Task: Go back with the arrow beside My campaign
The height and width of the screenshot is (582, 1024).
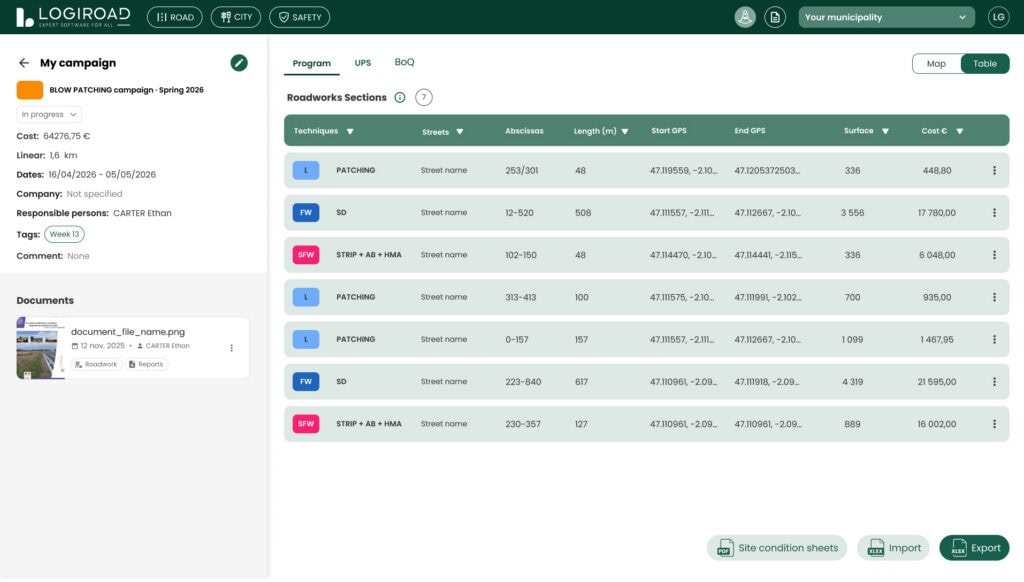Action: tap(24, 63)
